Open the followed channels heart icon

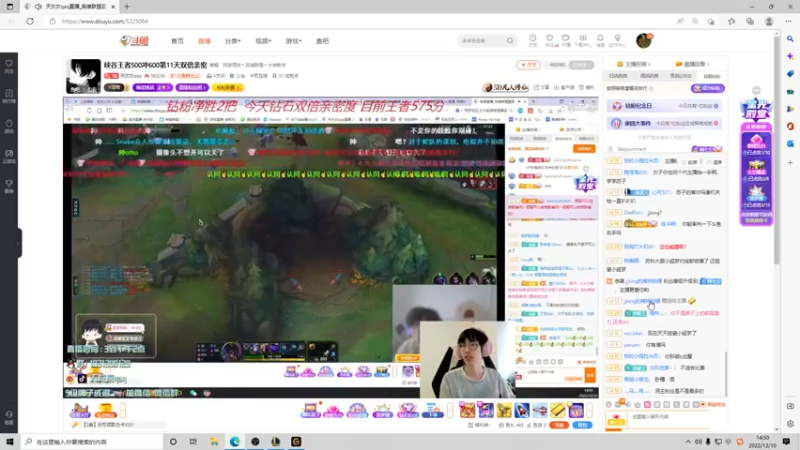(x=549, y=40)
